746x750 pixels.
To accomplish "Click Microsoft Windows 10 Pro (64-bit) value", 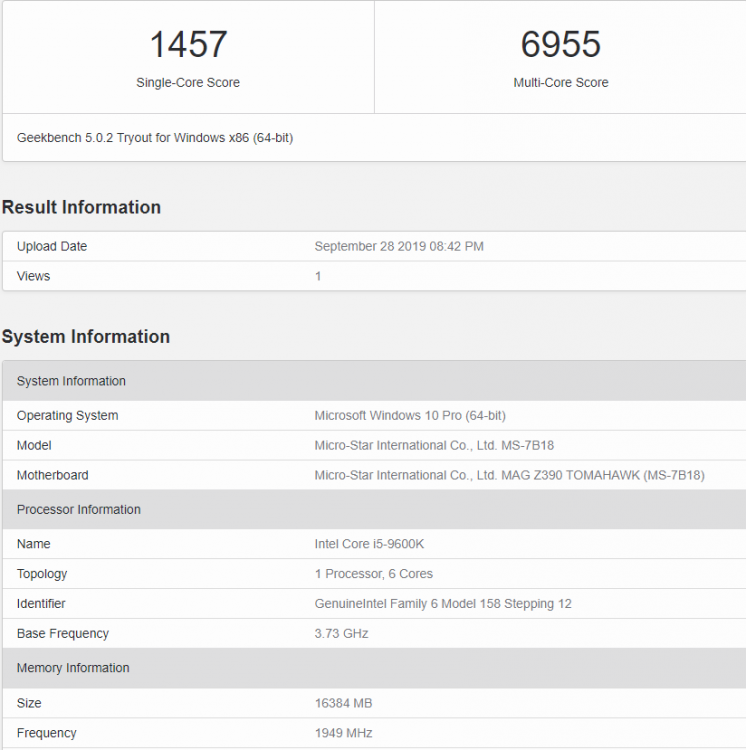I will 410,415.
